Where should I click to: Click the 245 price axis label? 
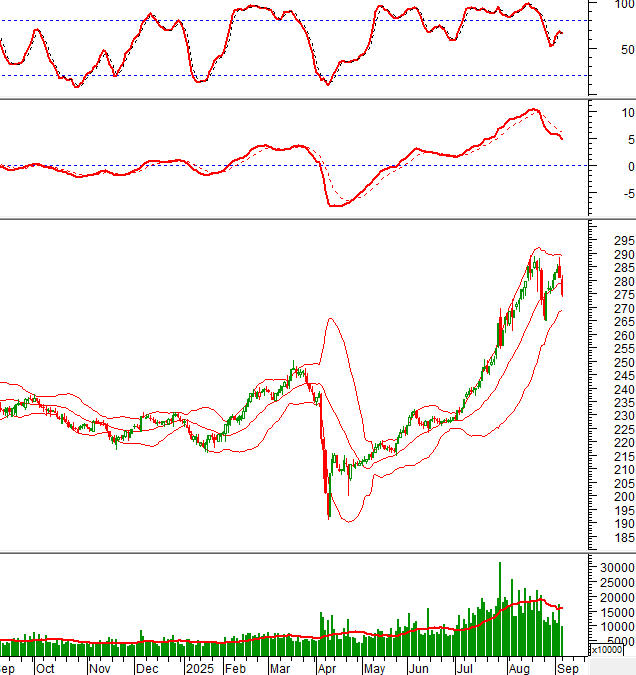624,376
